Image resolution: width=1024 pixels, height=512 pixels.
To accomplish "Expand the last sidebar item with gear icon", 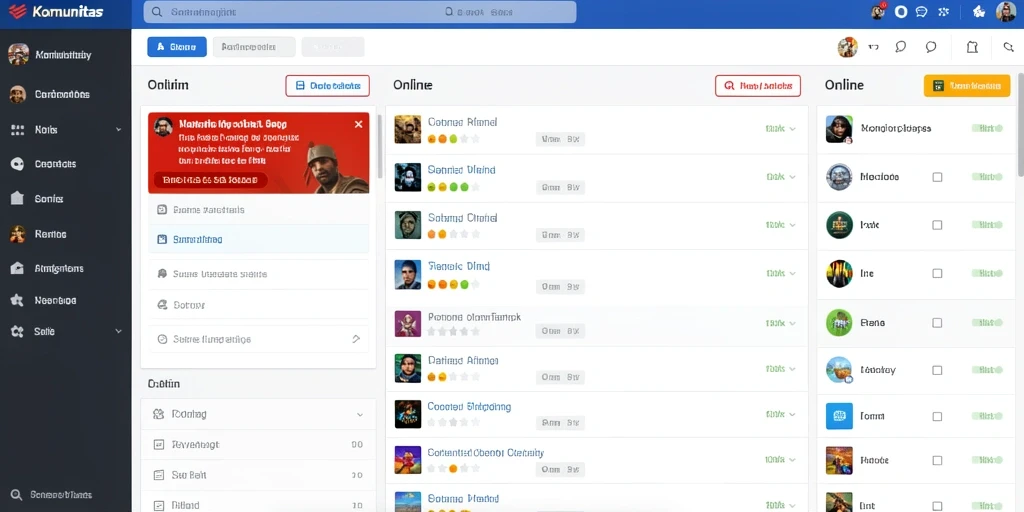I will click(65, 332).
